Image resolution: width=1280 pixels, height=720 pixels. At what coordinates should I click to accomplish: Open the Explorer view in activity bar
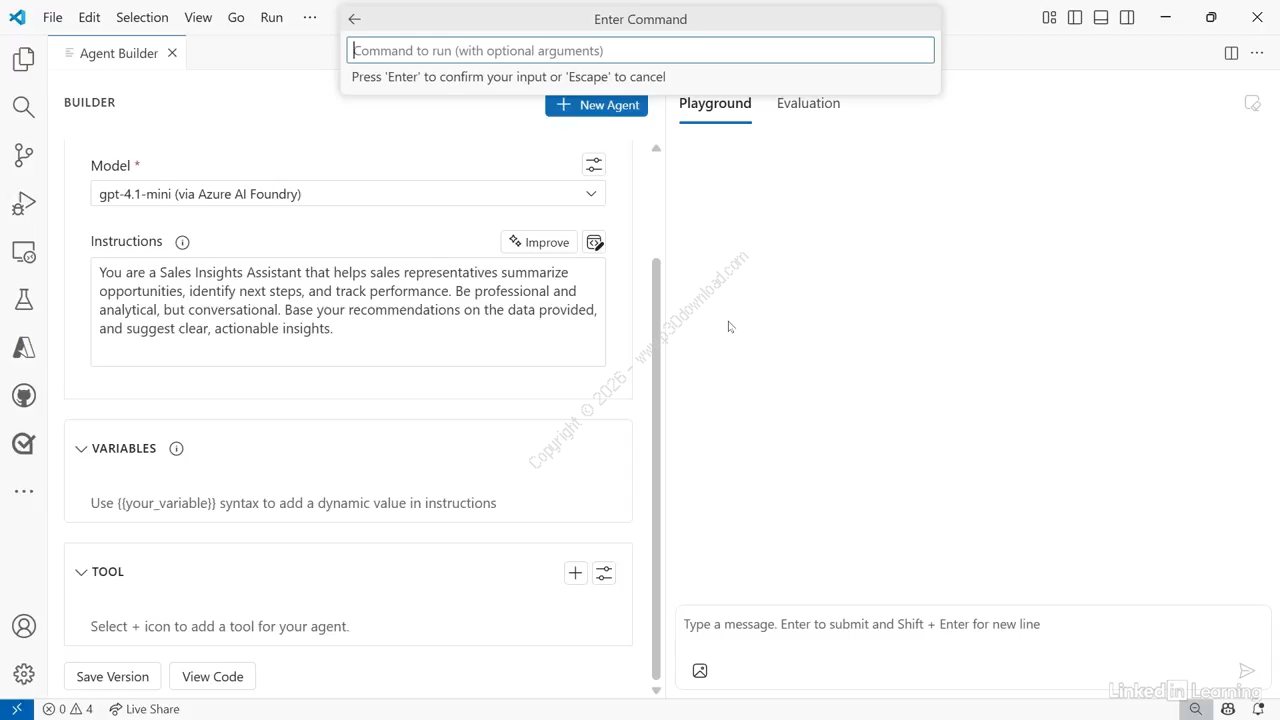23,60
